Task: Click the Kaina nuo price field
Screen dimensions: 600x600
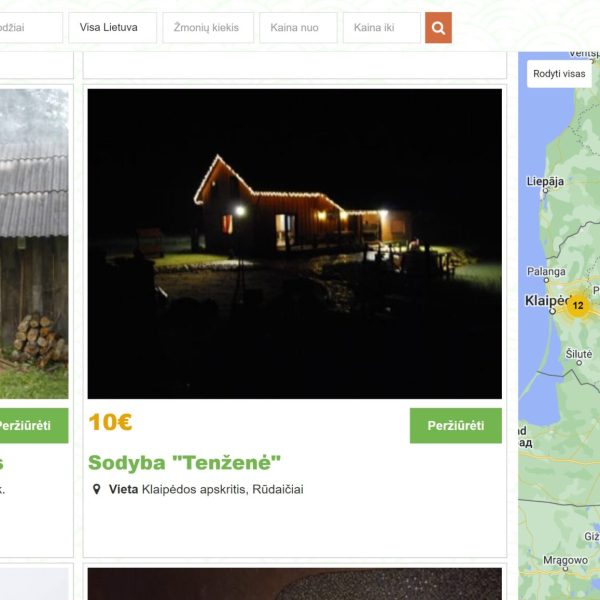Action: click(x=298, y=28)
